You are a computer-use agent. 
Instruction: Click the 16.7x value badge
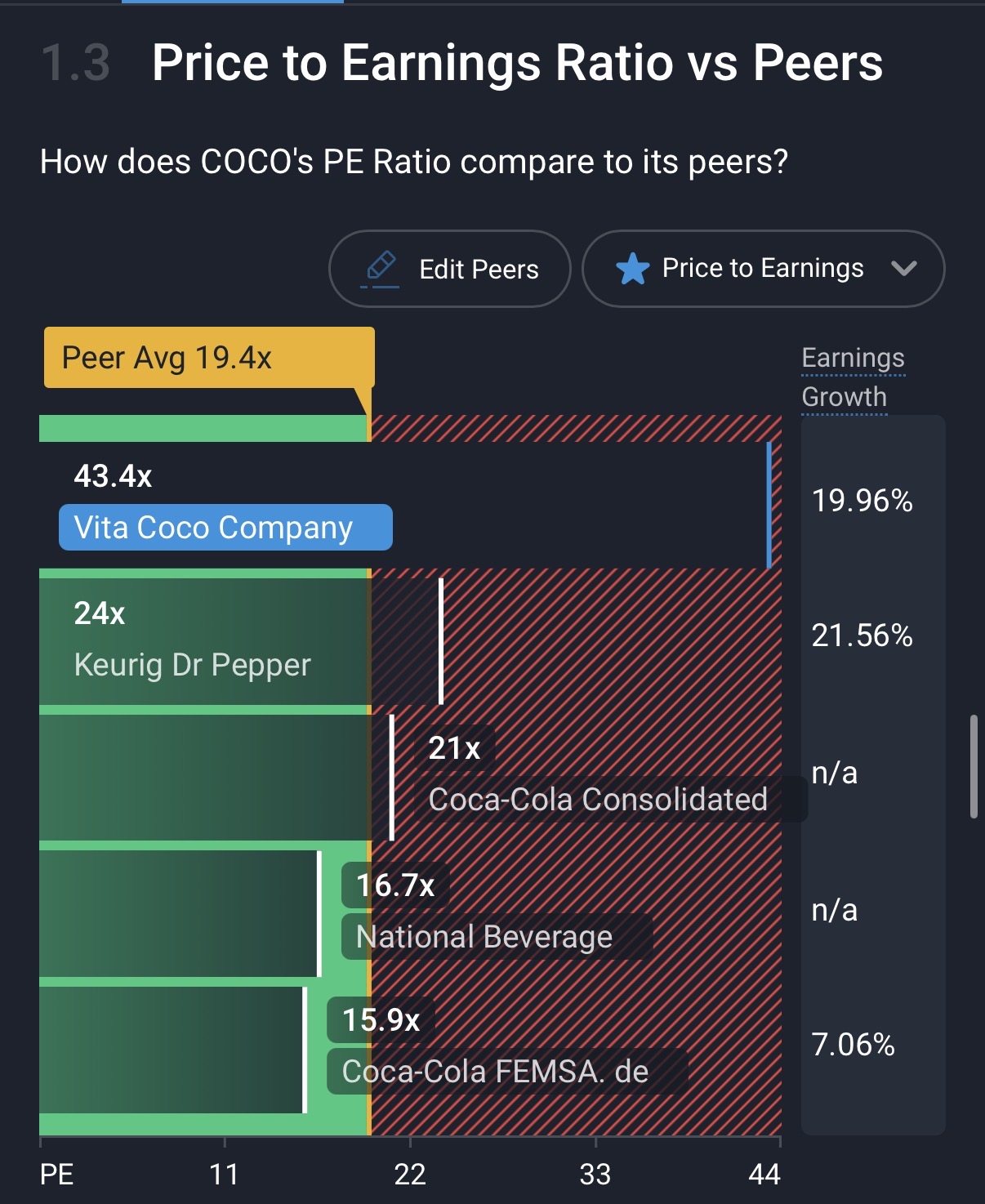[x=395, y=885]
